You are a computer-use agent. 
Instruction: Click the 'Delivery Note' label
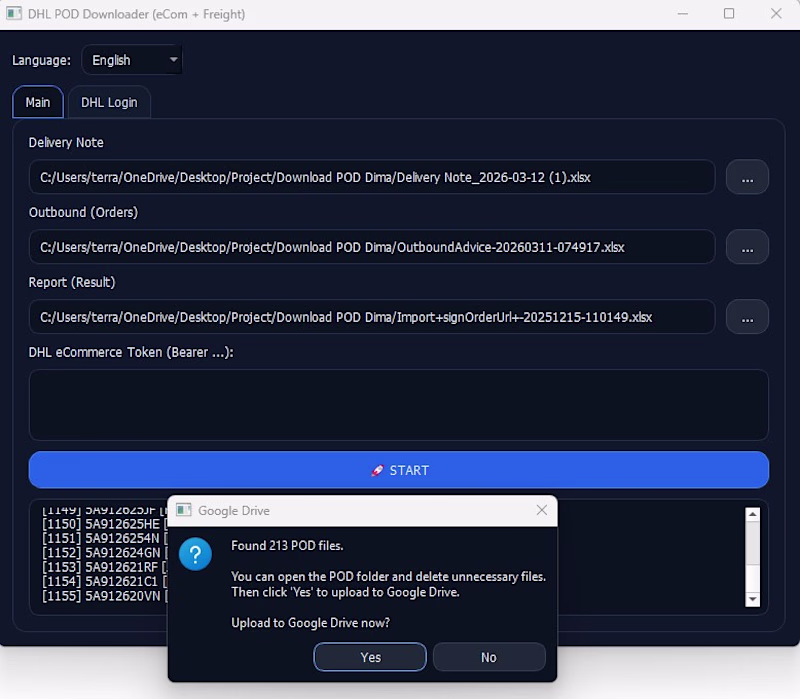pyautogui.click(x=66, y=142)
